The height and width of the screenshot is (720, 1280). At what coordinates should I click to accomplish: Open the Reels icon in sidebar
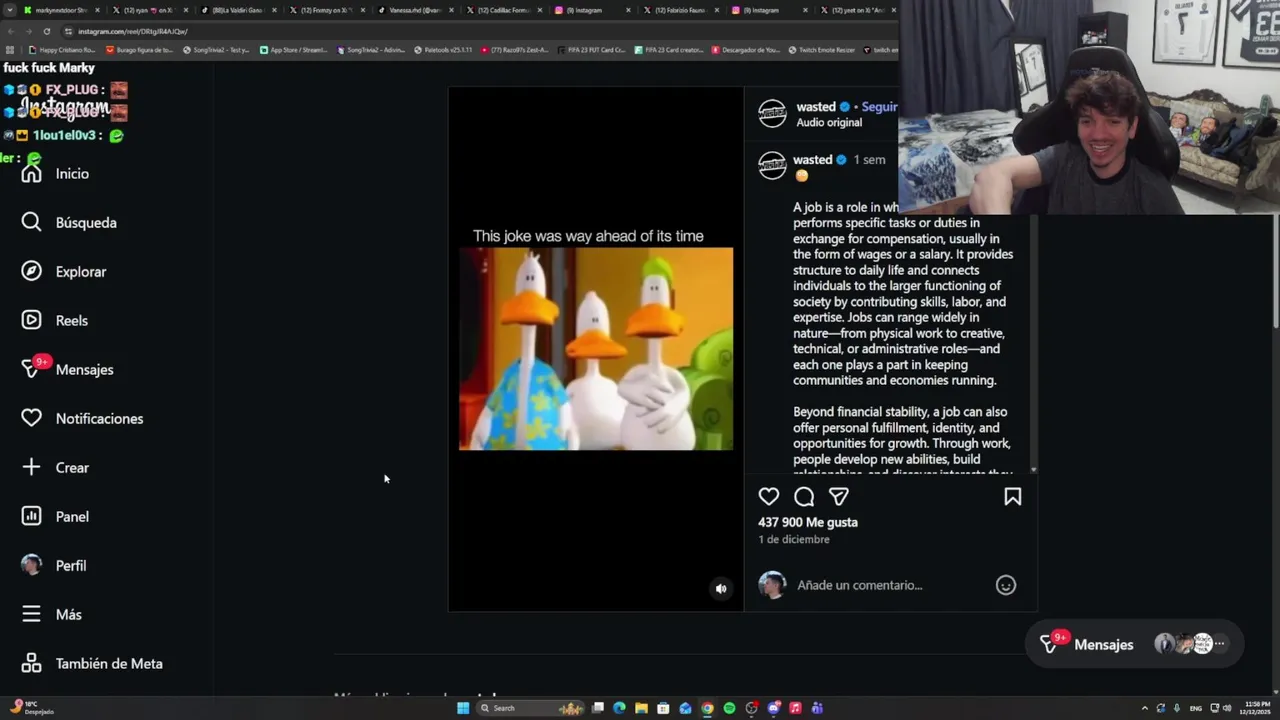tap(32, 320)
